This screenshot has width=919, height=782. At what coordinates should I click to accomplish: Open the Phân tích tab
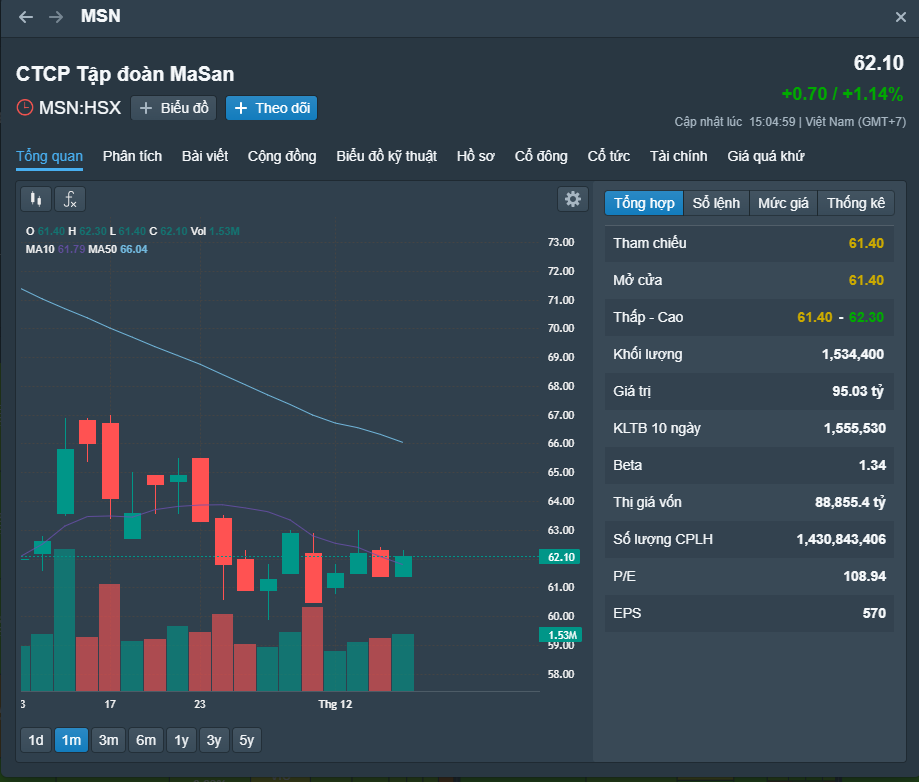tap(132, 157)
